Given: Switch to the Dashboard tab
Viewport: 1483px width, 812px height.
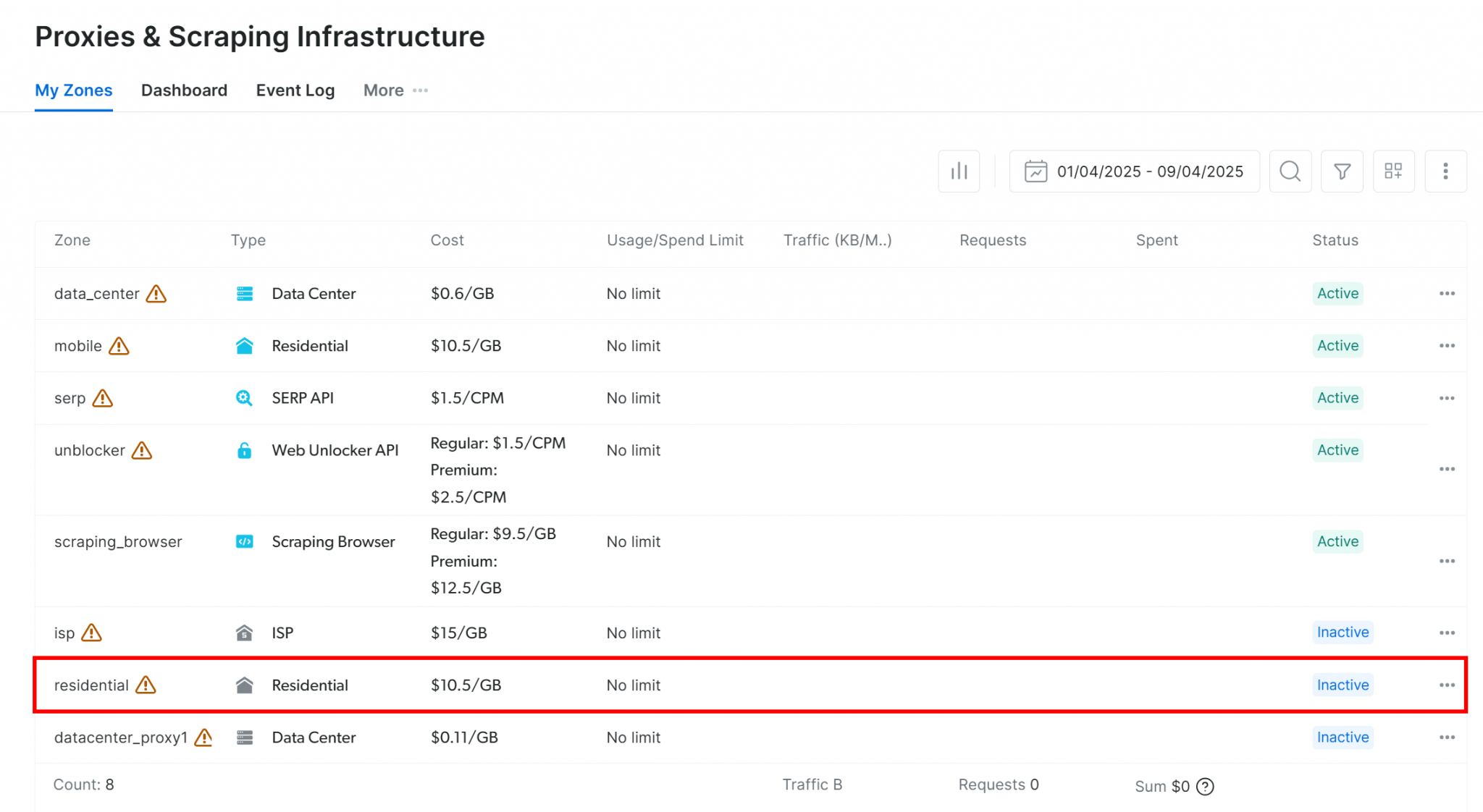Looking at the screenshot, I should click(184, 90).
